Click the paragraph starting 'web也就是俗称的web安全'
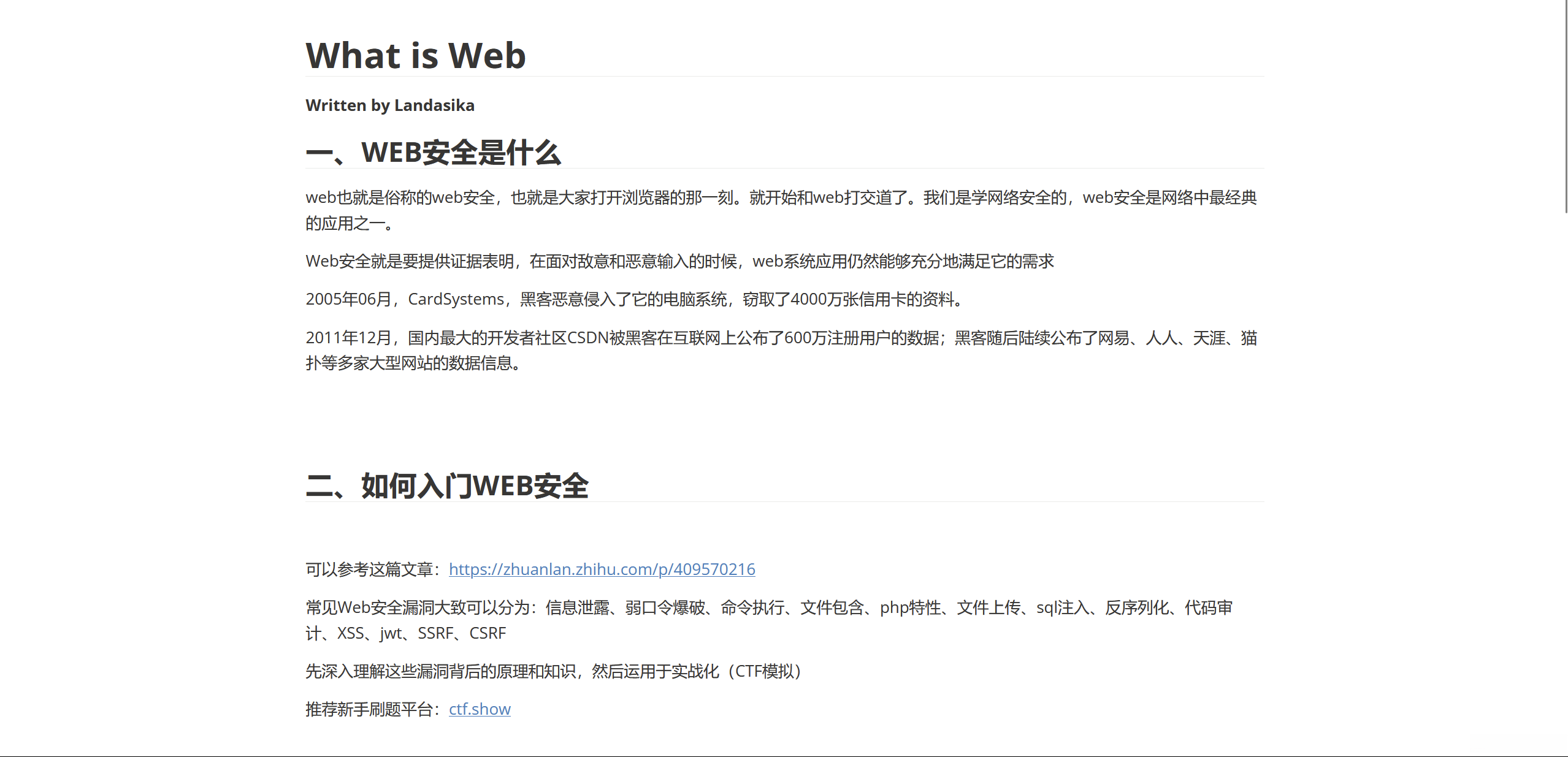 pyautogui.click(x=781, y=197)
